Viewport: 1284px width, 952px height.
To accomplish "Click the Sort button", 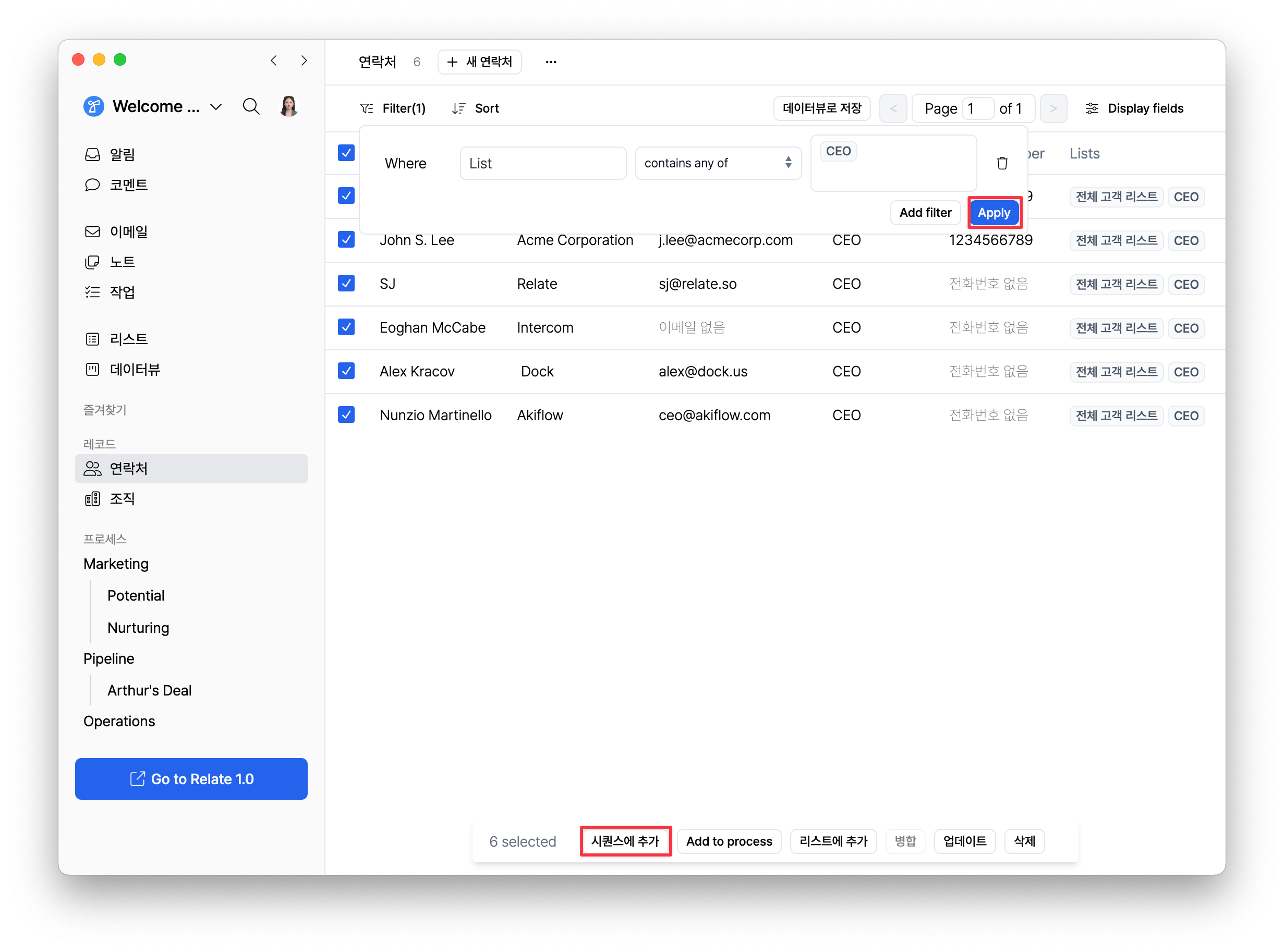I will 476,108.
